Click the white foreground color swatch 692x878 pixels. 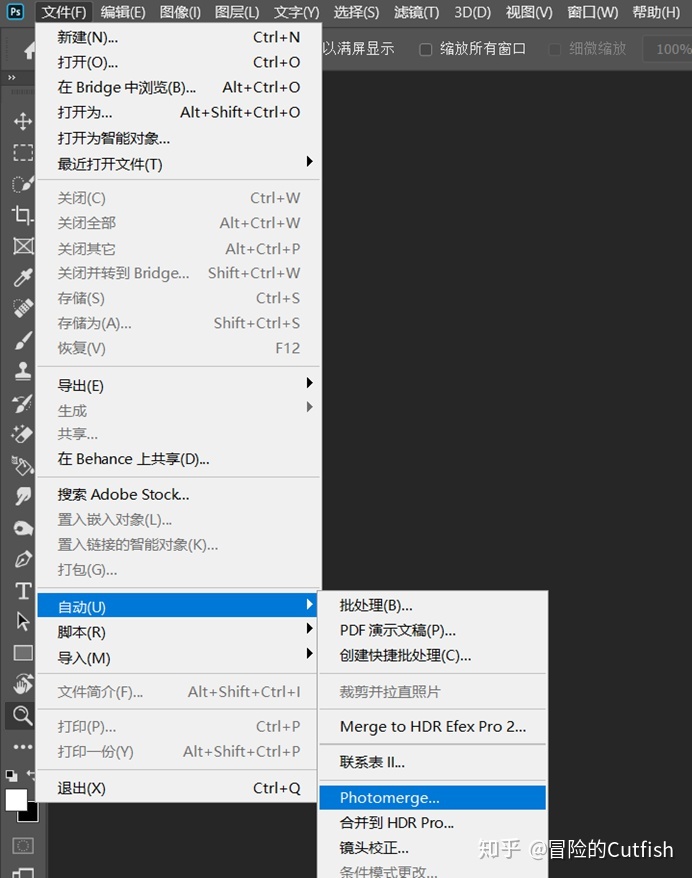click(16, 800)
